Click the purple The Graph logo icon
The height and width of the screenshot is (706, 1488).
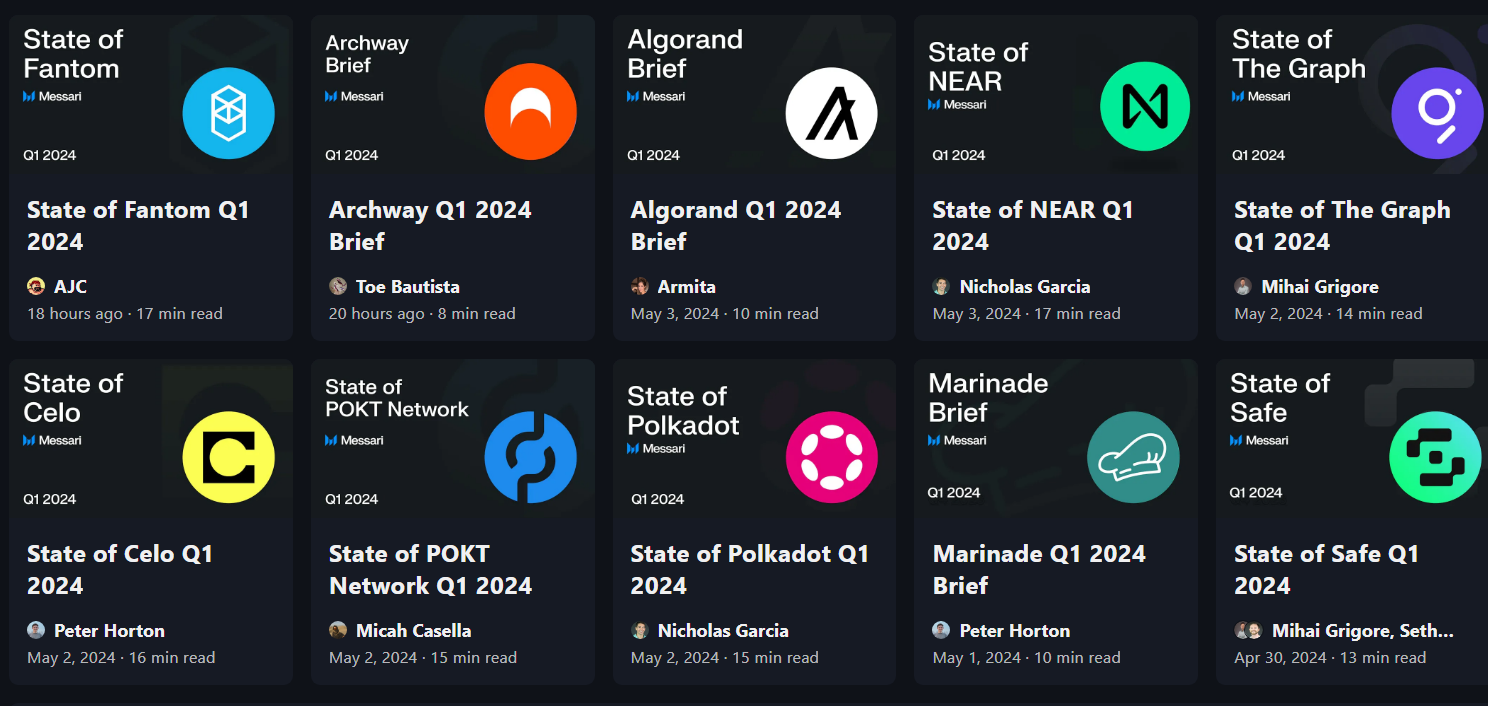tap(1437, 113)
